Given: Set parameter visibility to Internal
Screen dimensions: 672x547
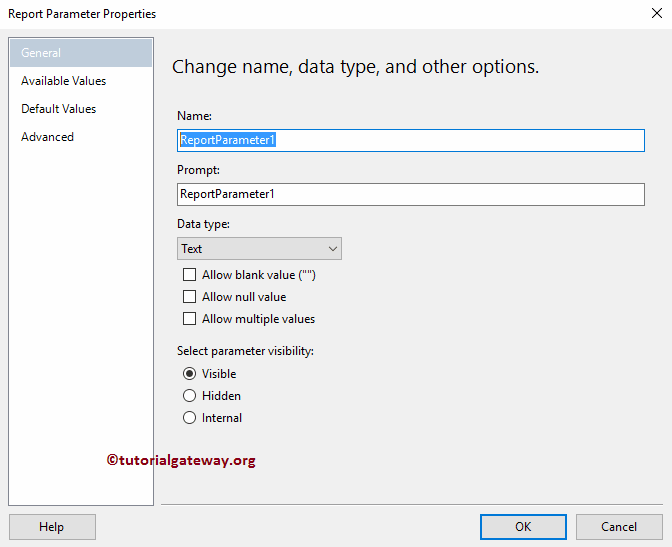Looking at the screenshot, I should 190,418.
